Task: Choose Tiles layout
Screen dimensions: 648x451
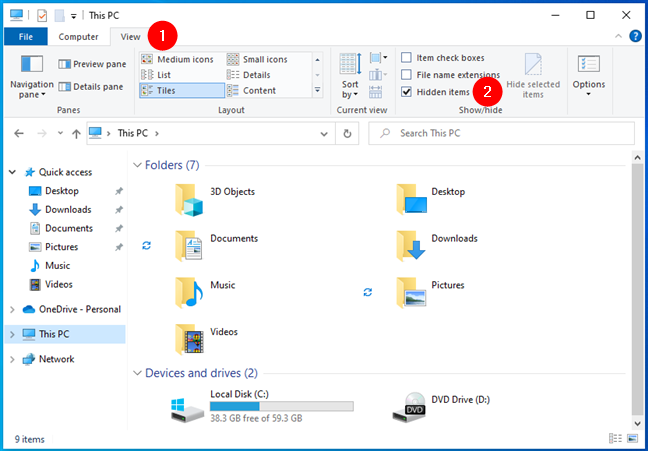Action: tap(182, 91)
